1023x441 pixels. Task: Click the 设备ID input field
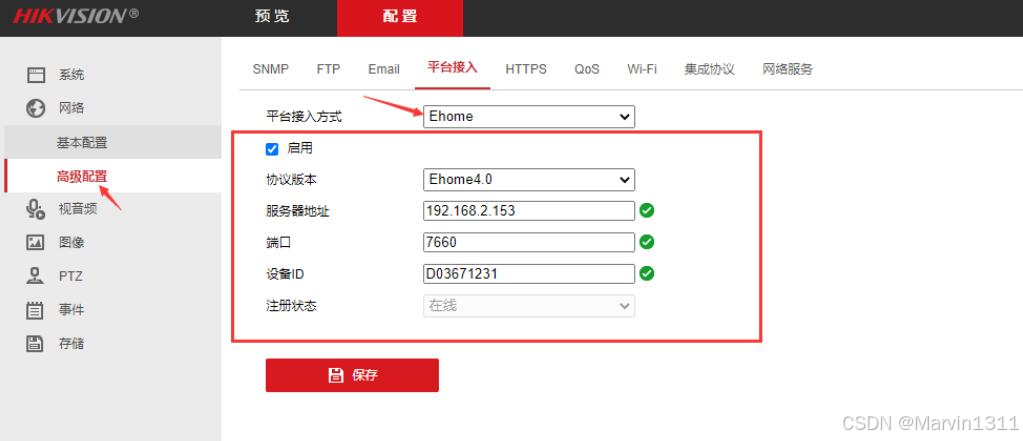[528, 273]
